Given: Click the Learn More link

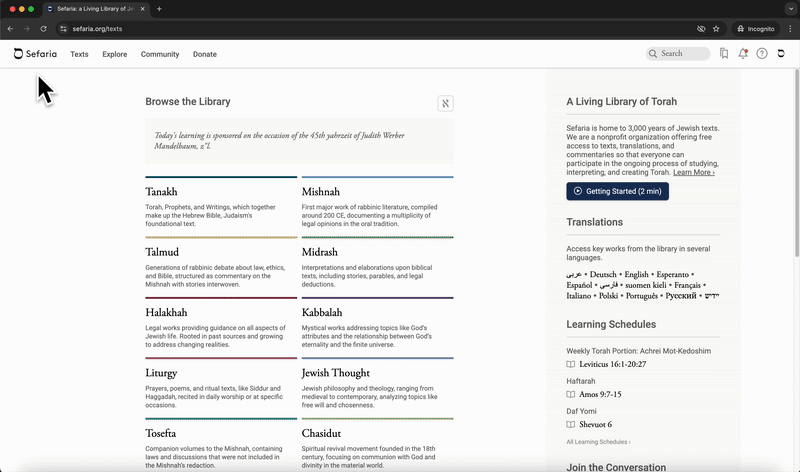Looking at the screenshot, I should coord(693,172).
